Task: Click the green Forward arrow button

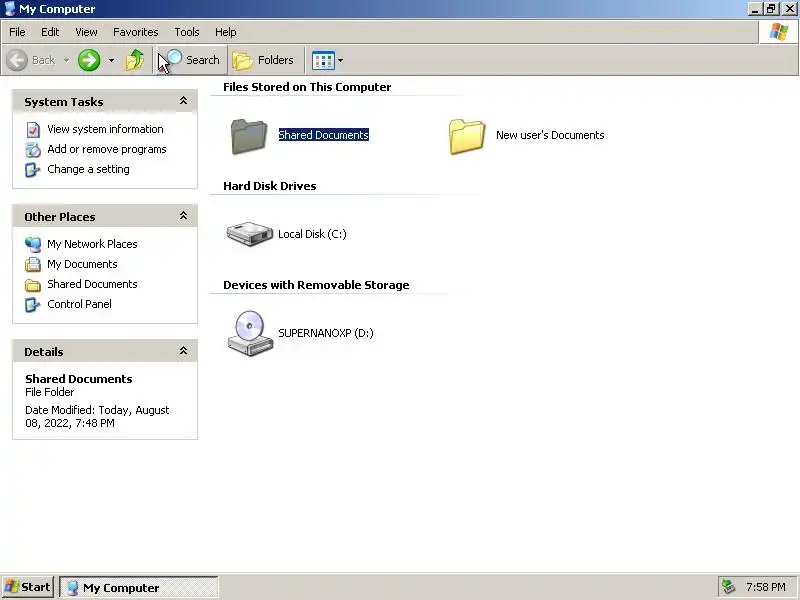Action: coord(89,60)
